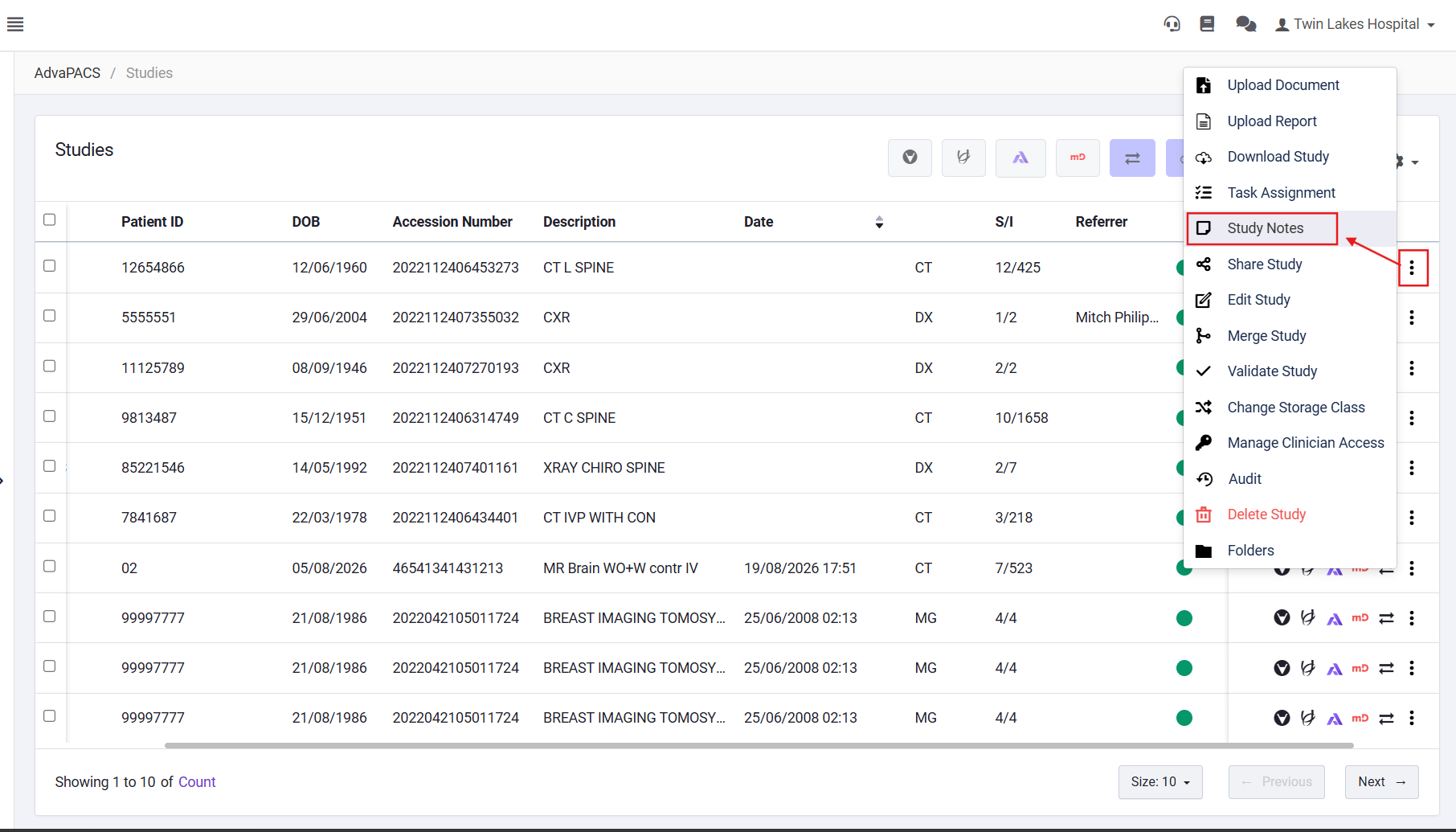The image size is (1456, 832).
Task: Click the Count link
Action: (x=197, y=782)
